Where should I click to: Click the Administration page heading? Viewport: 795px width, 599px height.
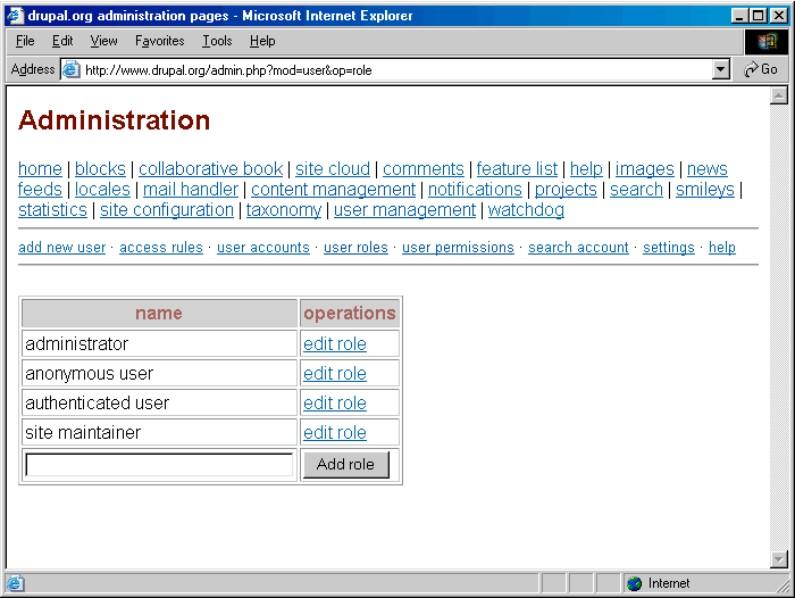click(114, 121)
